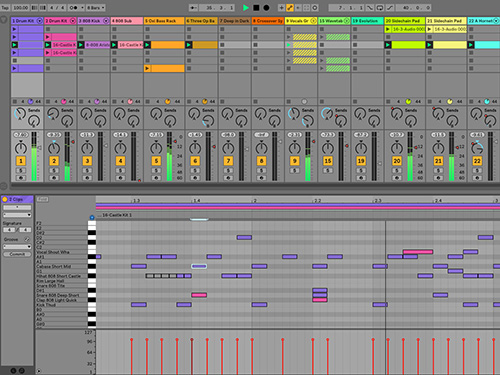Toggle the orange Automation Arm icon
500x375 pixels.
[290, 8]
